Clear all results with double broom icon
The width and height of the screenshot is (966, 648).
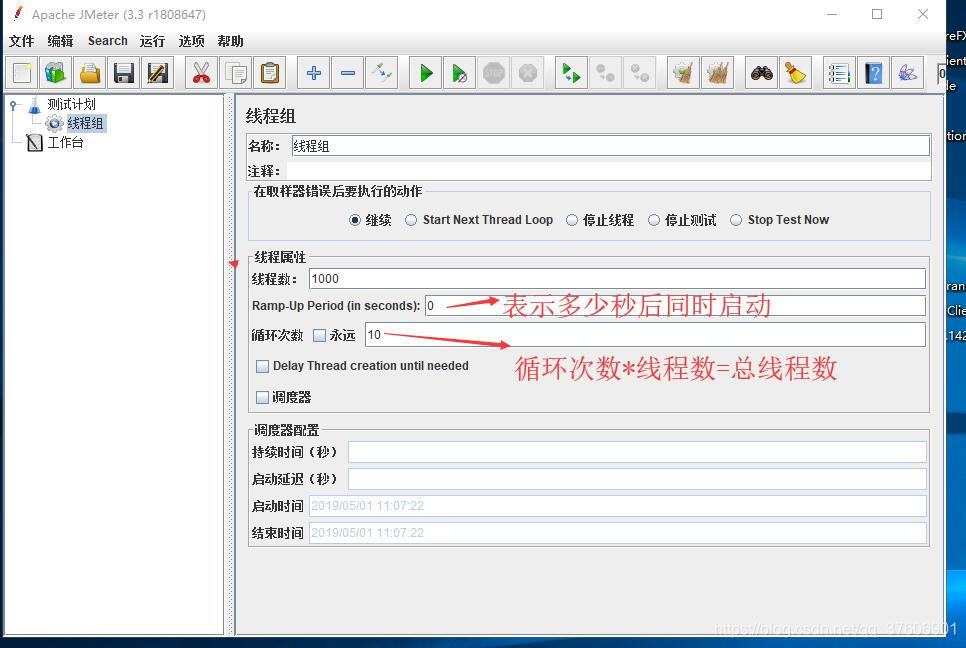pos(717,73)
